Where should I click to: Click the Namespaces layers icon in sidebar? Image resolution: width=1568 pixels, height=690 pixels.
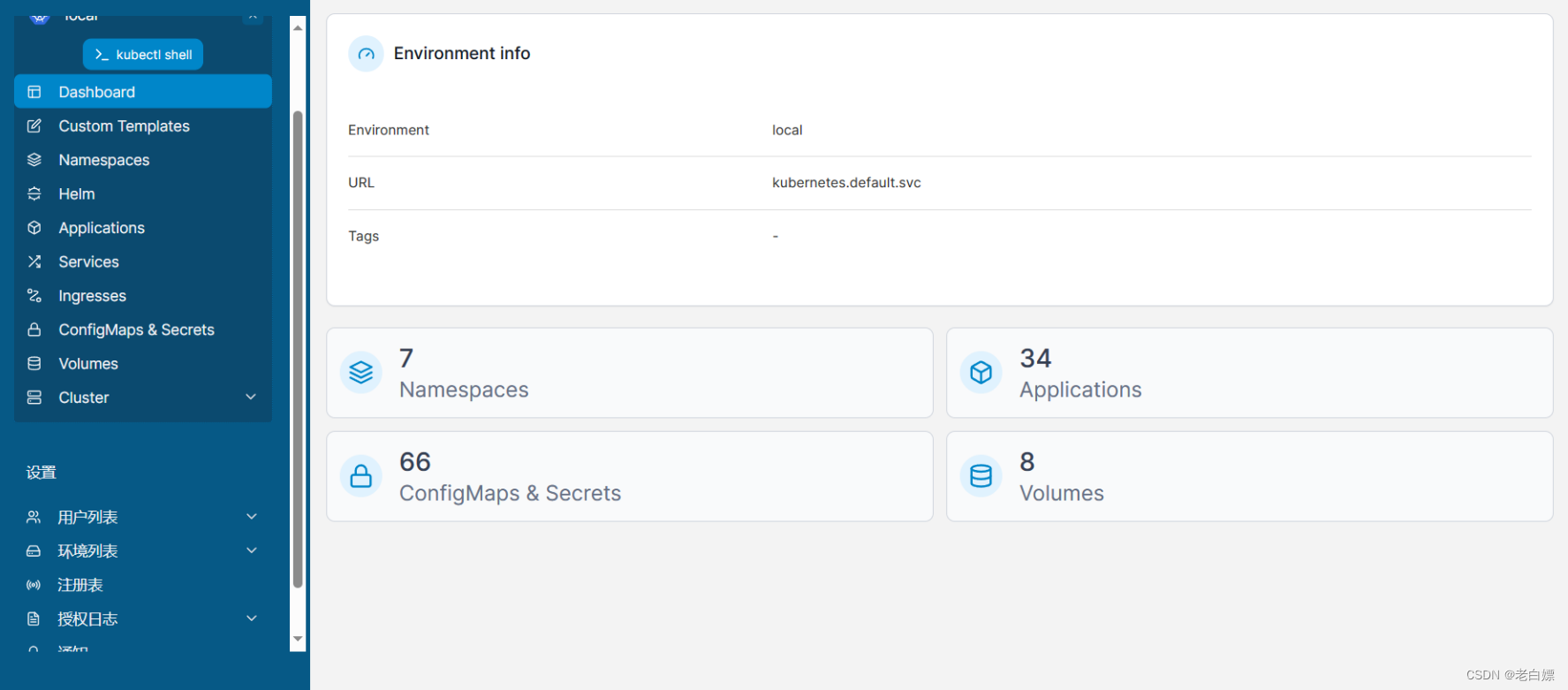[34, 160]
